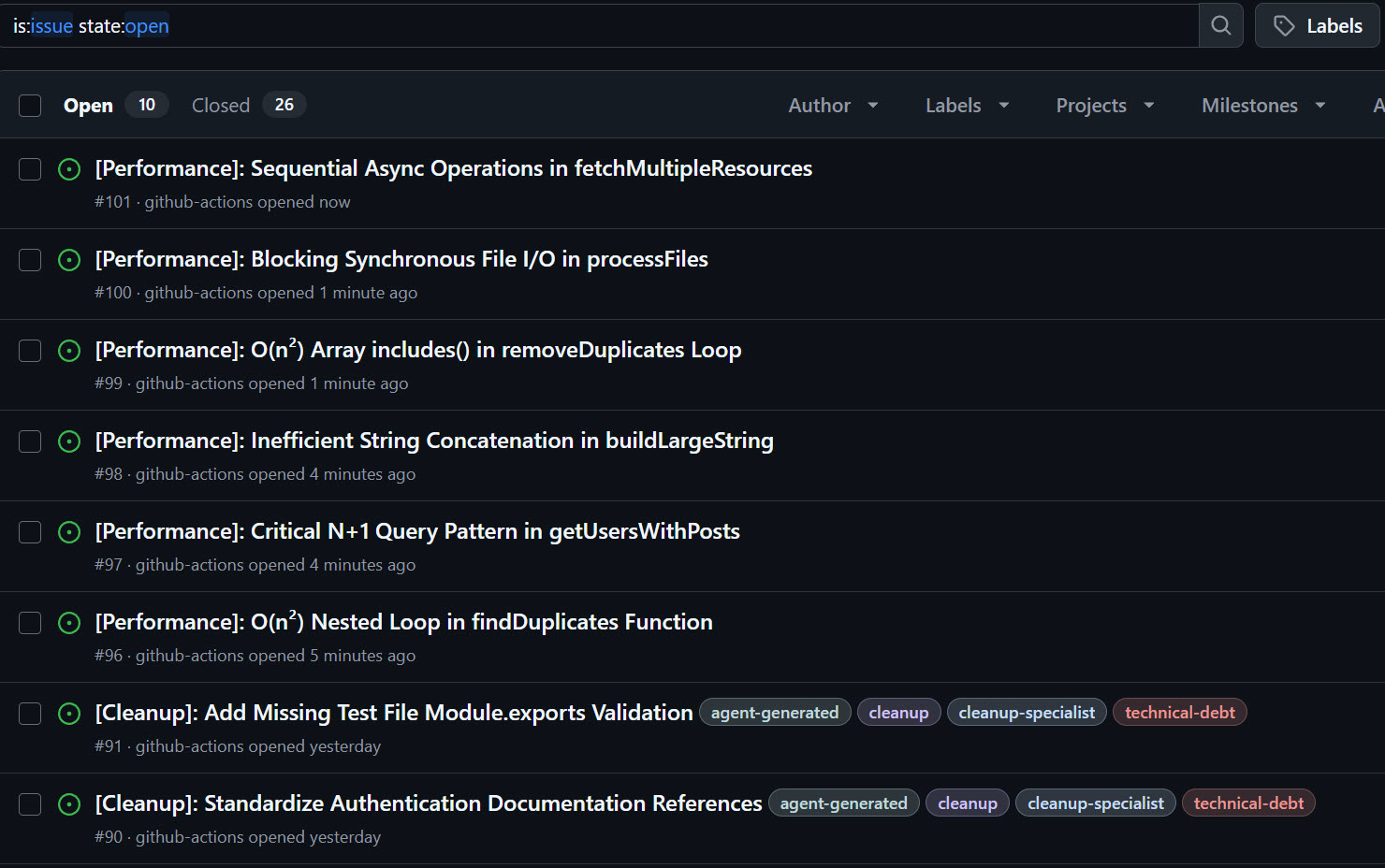
Task: Click the search magnifier icon
Action: pos(1220,25)
